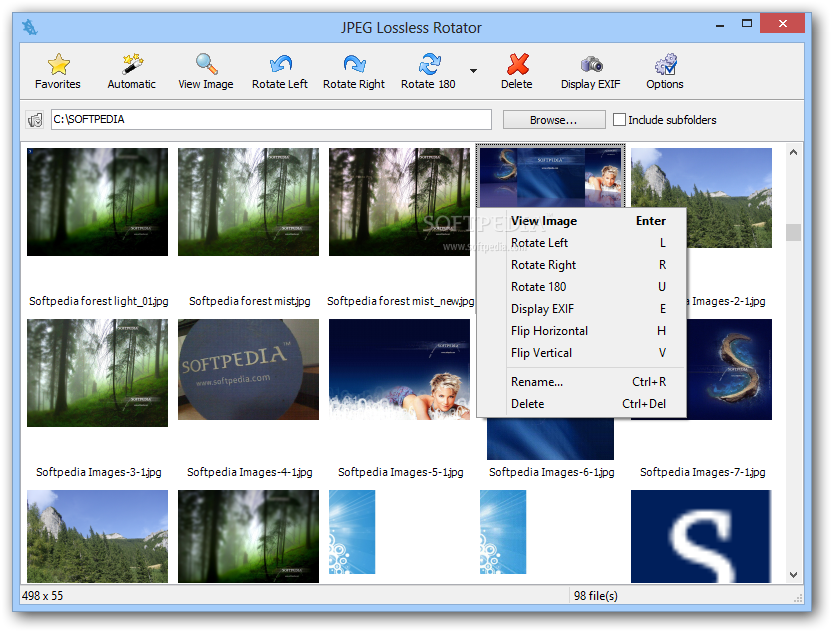Select the Softpedia Images-4-1.jpg thumbnail

[248, 370]
